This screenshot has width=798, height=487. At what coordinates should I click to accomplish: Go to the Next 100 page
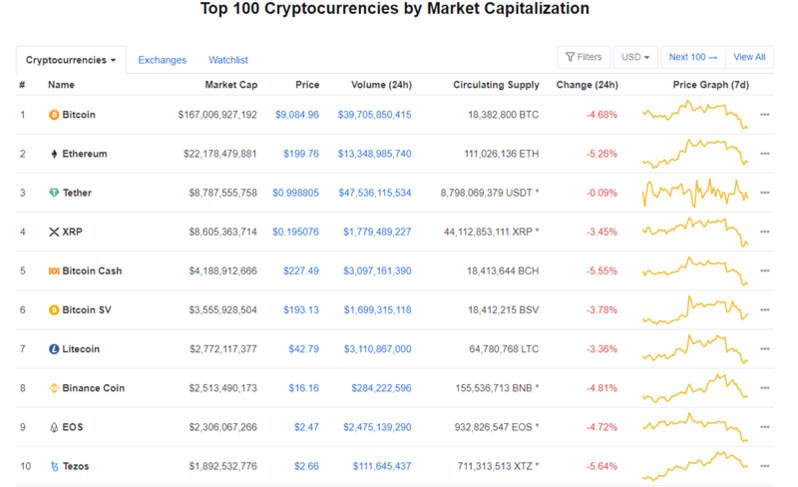click(x=693, y=57)
